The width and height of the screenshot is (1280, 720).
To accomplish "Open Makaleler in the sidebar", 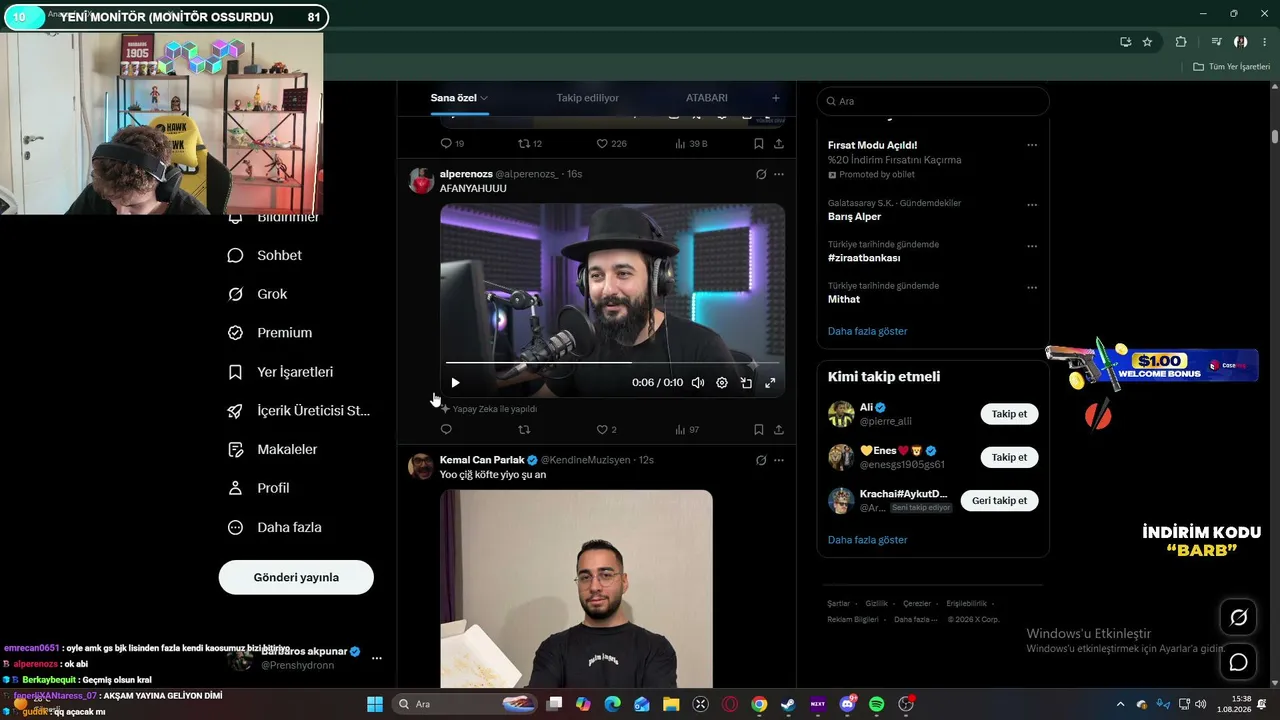I will pyautogui.click(x=273, y=450).
